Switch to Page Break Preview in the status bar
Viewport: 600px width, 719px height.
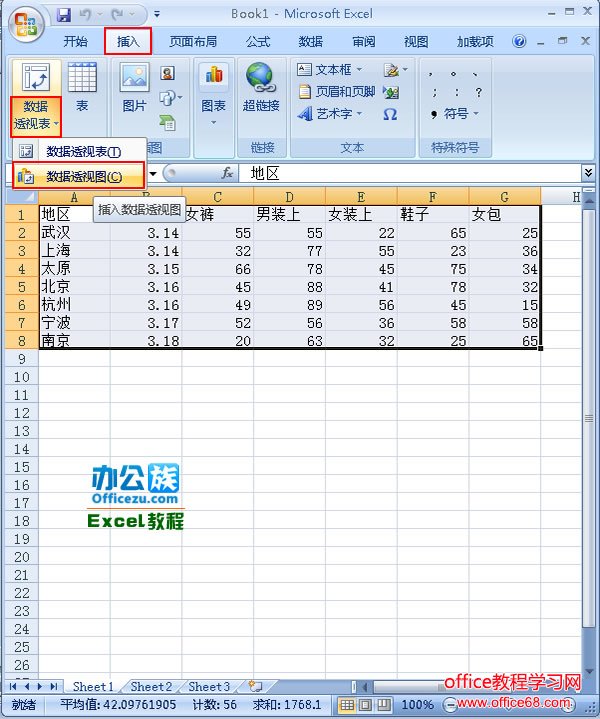pos(384,705)
